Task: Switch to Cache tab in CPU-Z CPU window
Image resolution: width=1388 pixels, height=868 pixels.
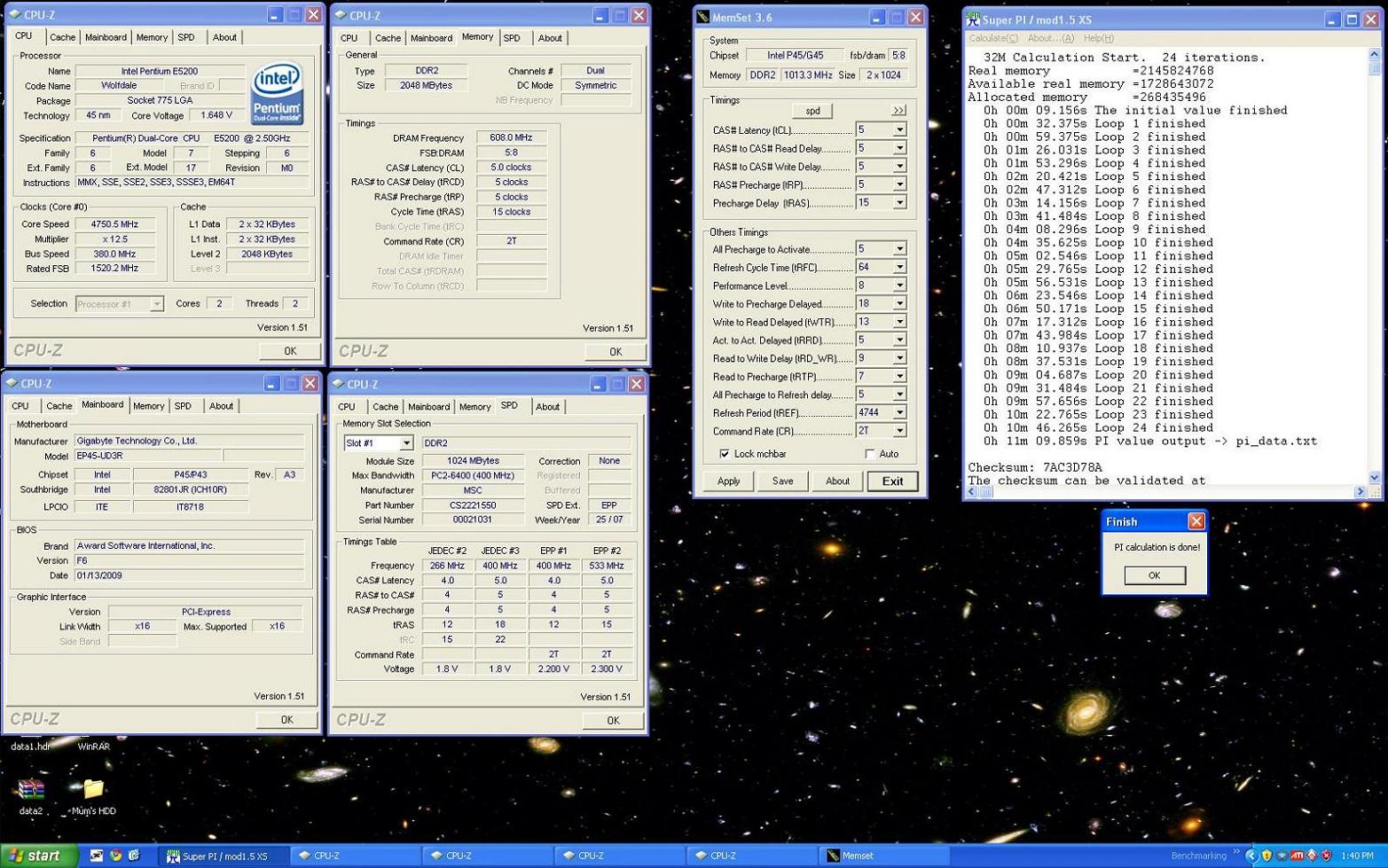Action: (x=62, y=37)
